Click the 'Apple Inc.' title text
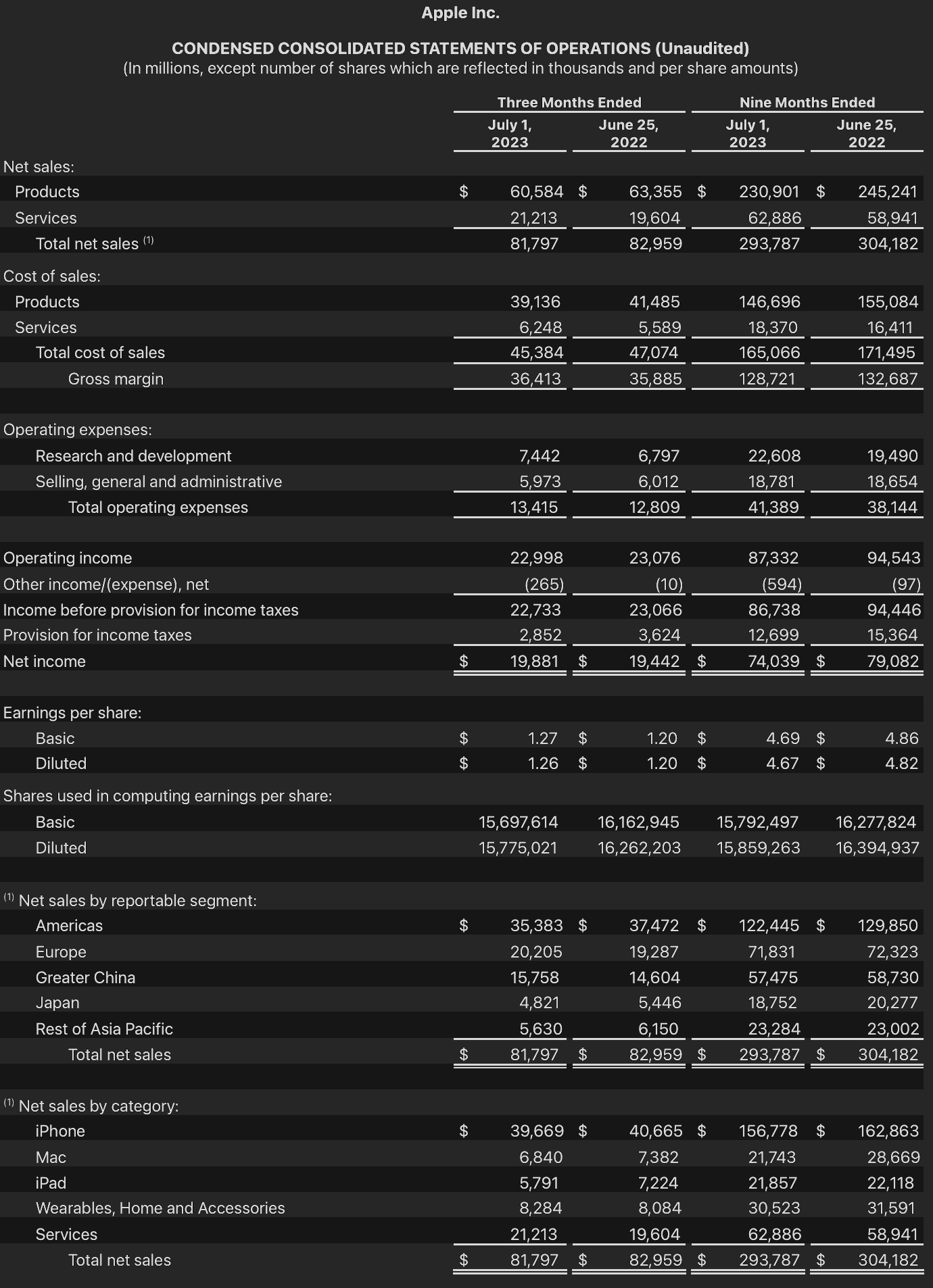The image size is (933, 1288). tap(460, 13)
